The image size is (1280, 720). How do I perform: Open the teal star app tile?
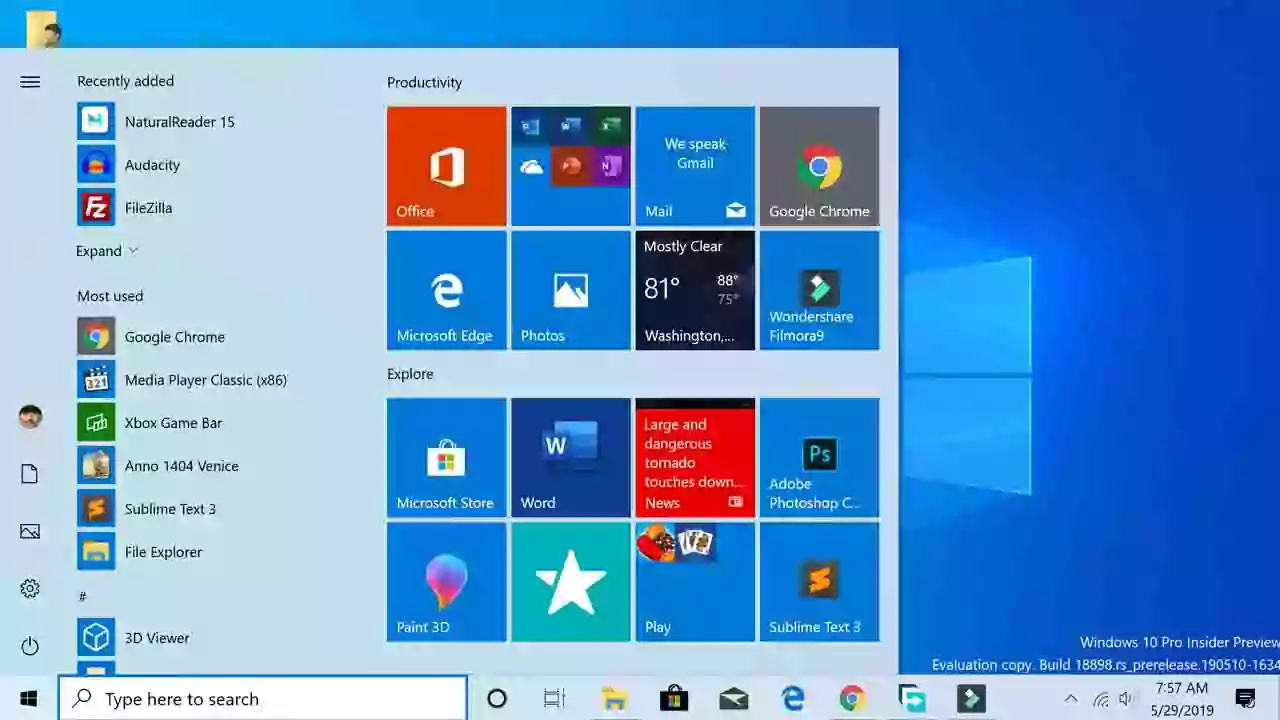click(570, 582)
